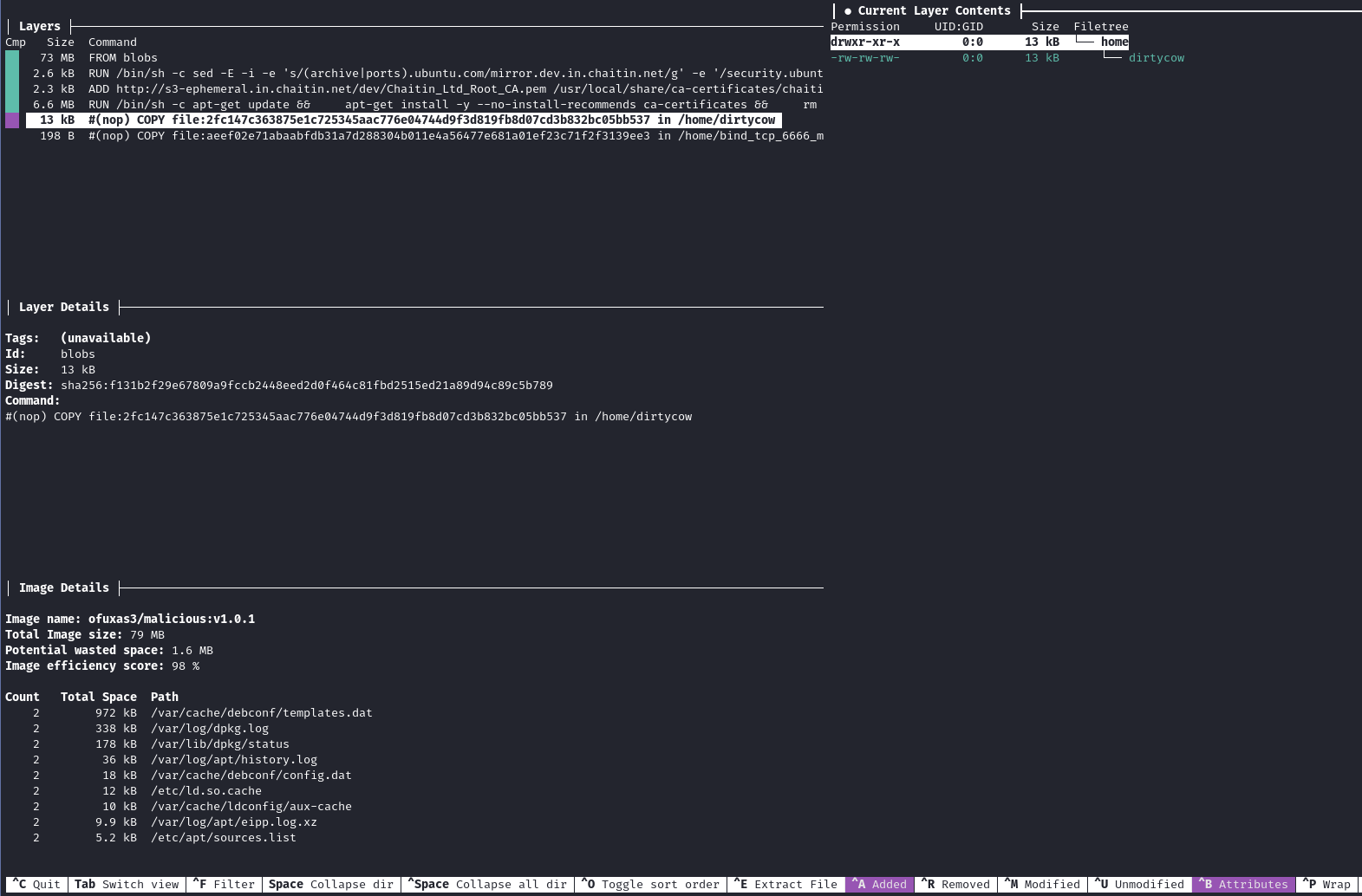Toggle Unmodified files filter
The width and height of the screenshot is (1362, 896).
pos(1139,885)
